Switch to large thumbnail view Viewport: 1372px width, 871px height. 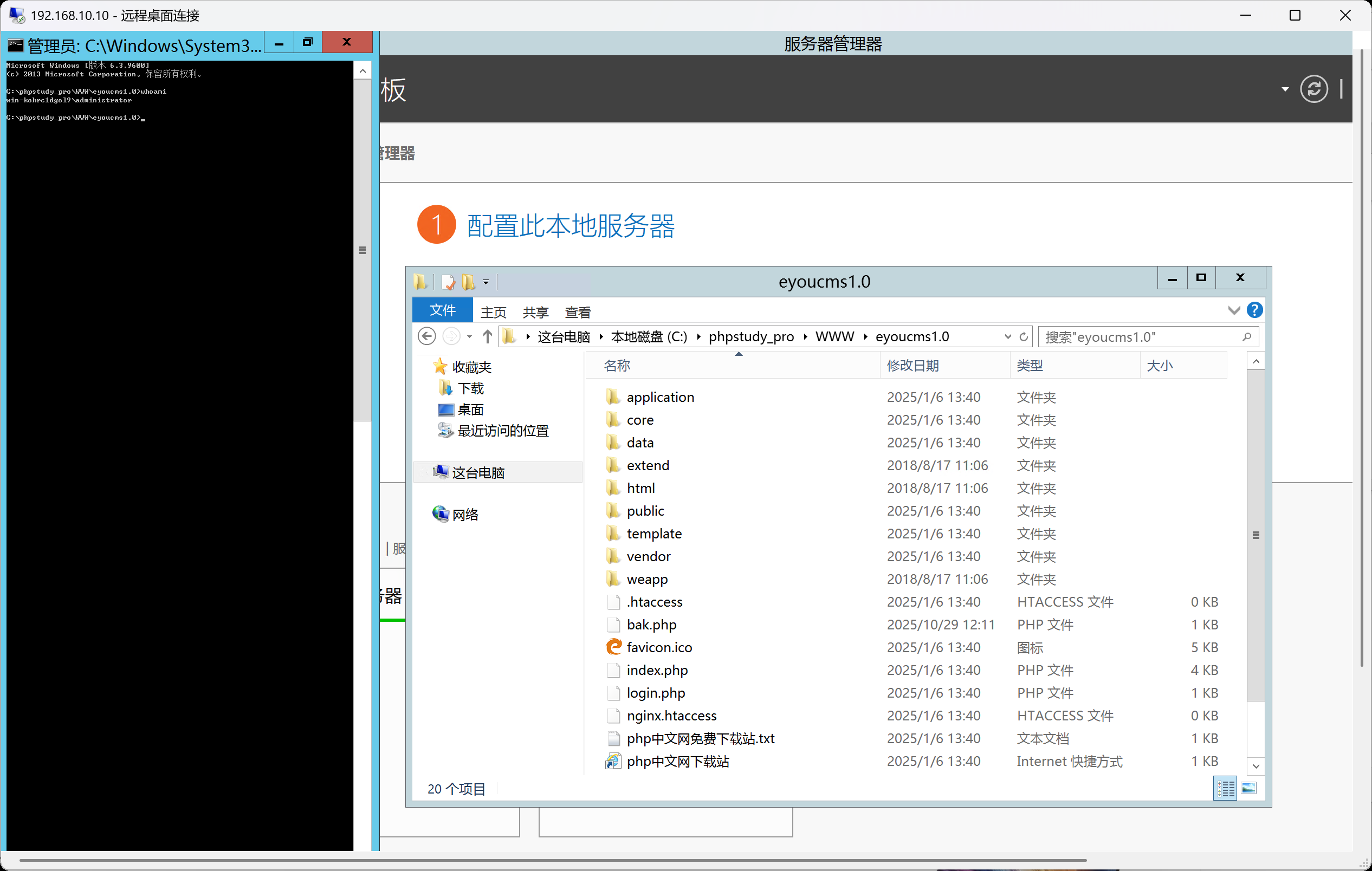click(1248, 789)
